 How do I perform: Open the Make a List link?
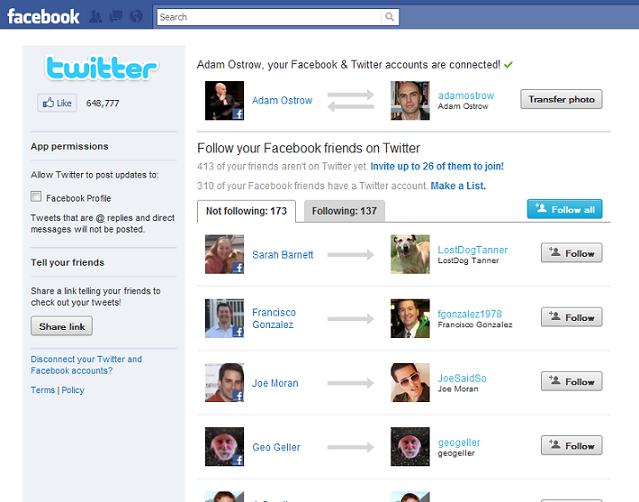(x=458, y=186)
